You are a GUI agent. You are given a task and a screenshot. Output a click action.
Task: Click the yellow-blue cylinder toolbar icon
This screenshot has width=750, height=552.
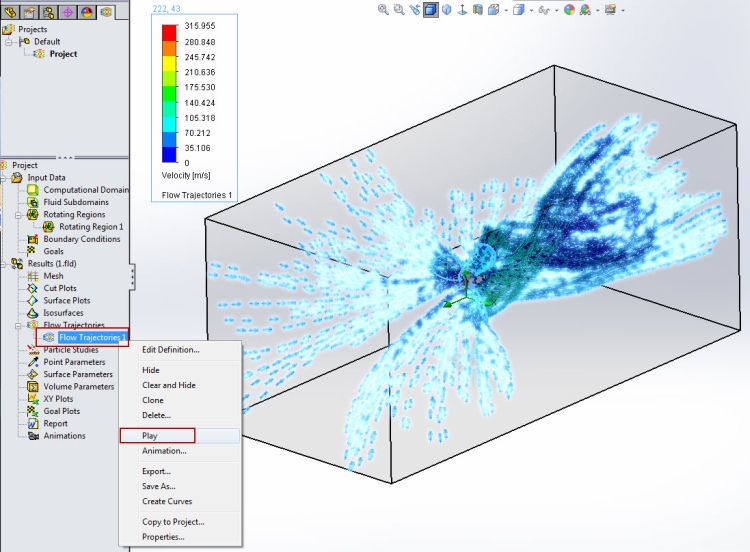pyautogui.click(x=477, y=10)
